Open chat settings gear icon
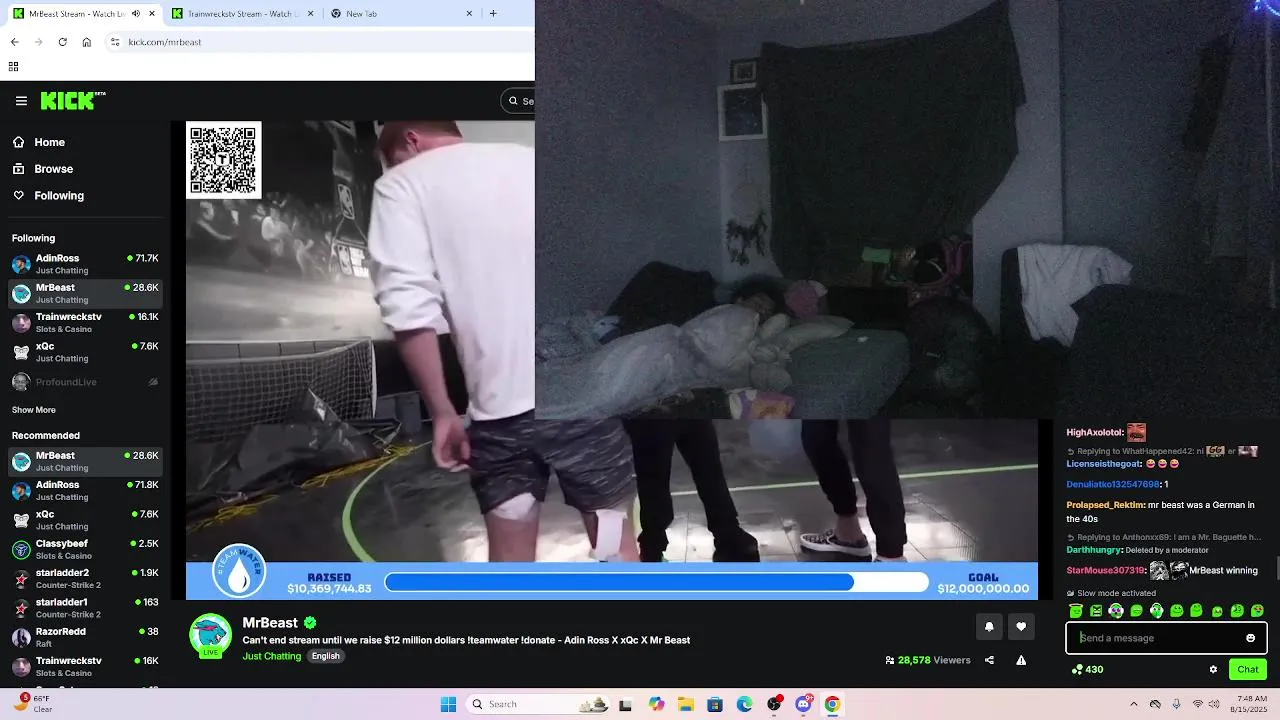 pyautogui.click(x=1213, y=669)
